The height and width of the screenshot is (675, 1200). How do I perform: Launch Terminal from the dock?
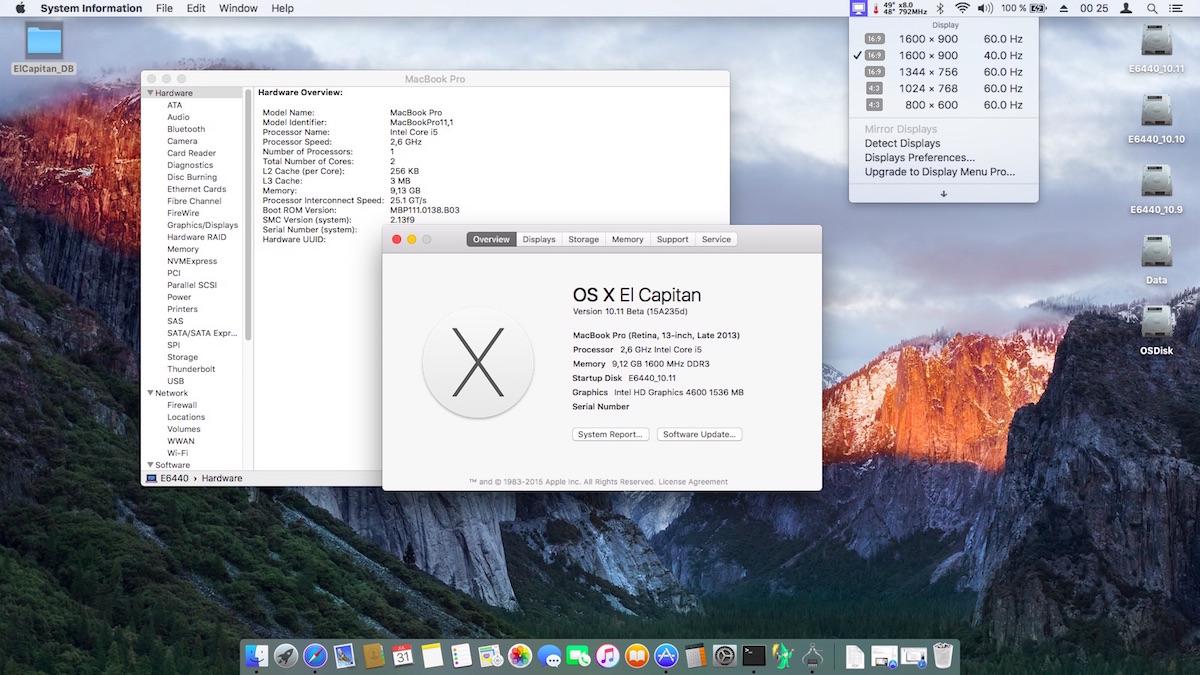pyautogui.click(x=754, y=656)
